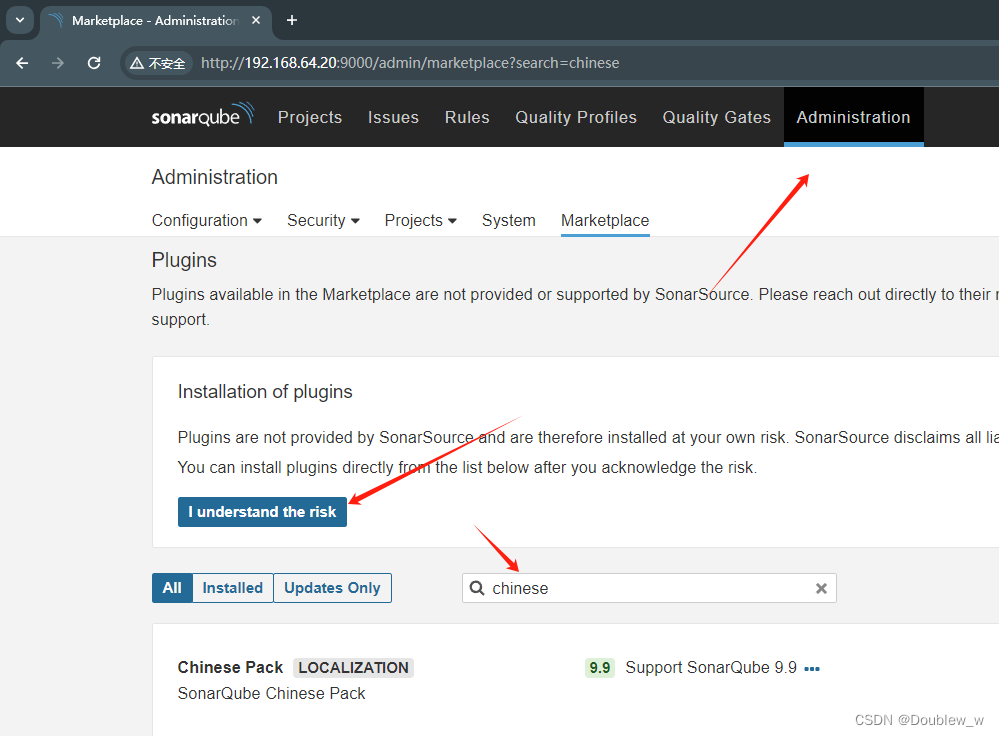
Task: Click the 9.9 version badge
Action: click(600, 667)
